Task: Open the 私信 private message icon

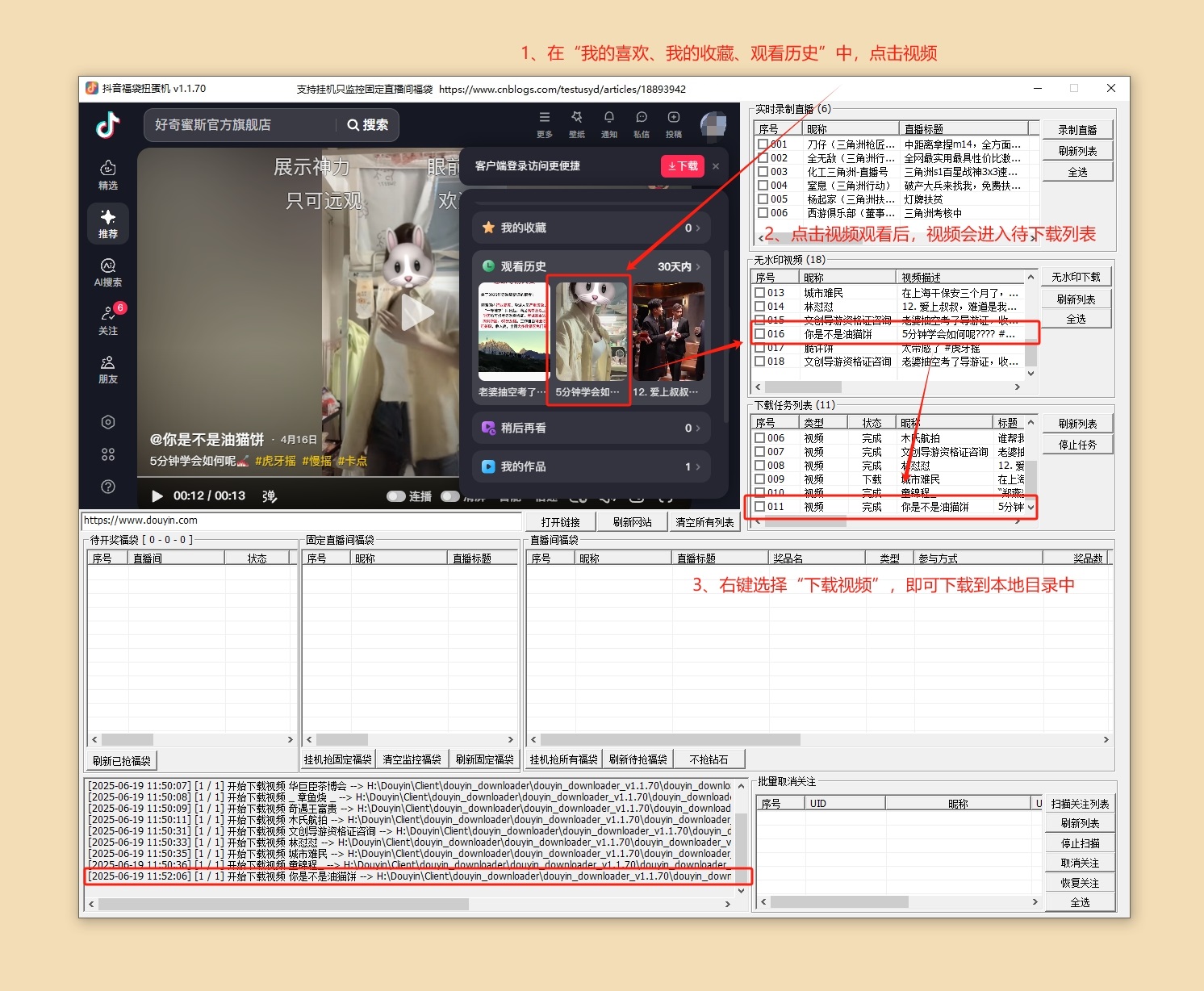Action: (x=641, y=119)
